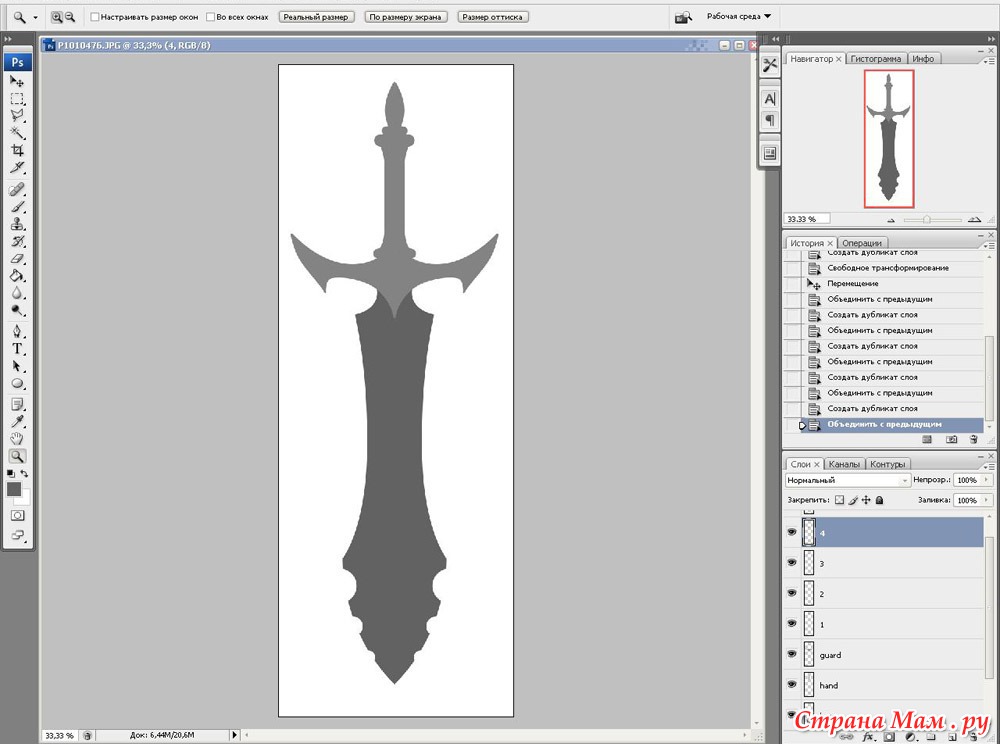Select the Path Selection tool
The height and width of the screenshot is (744, 1000).
pos(17,367)
